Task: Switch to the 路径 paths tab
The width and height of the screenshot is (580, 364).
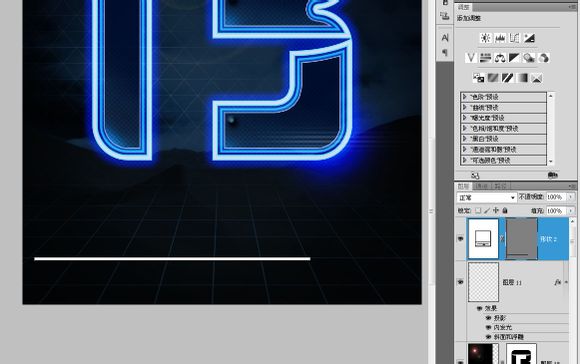Action: click(499, 186)
